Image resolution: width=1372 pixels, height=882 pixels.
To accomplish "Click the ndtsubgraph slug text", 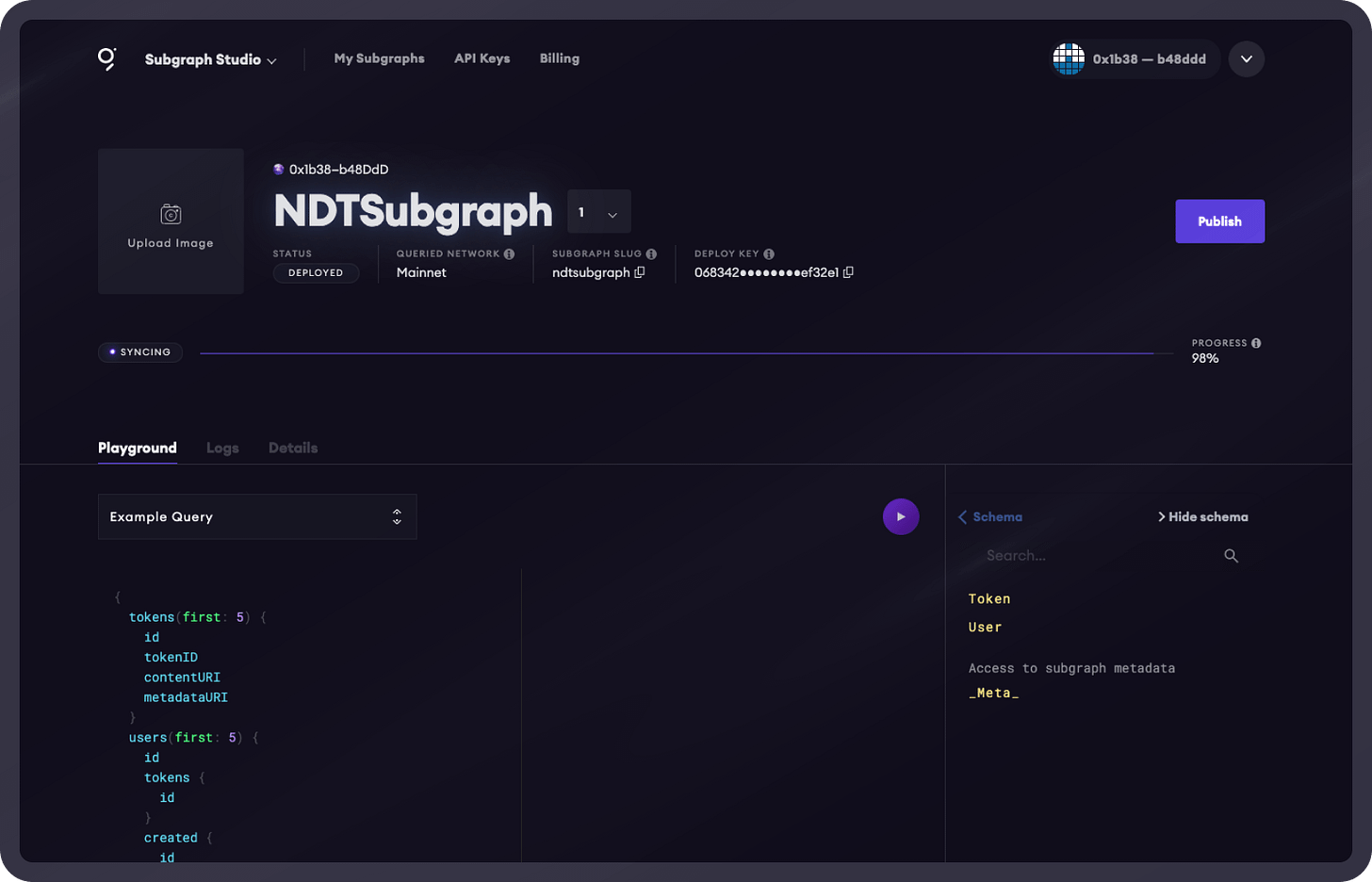I will [x=591, y=272].
